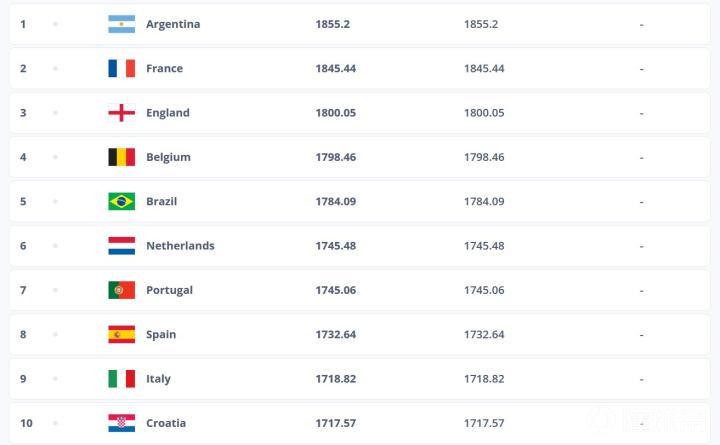Click the rank change dot beside Portugal
720x445 pixels.
click(55, 290)
